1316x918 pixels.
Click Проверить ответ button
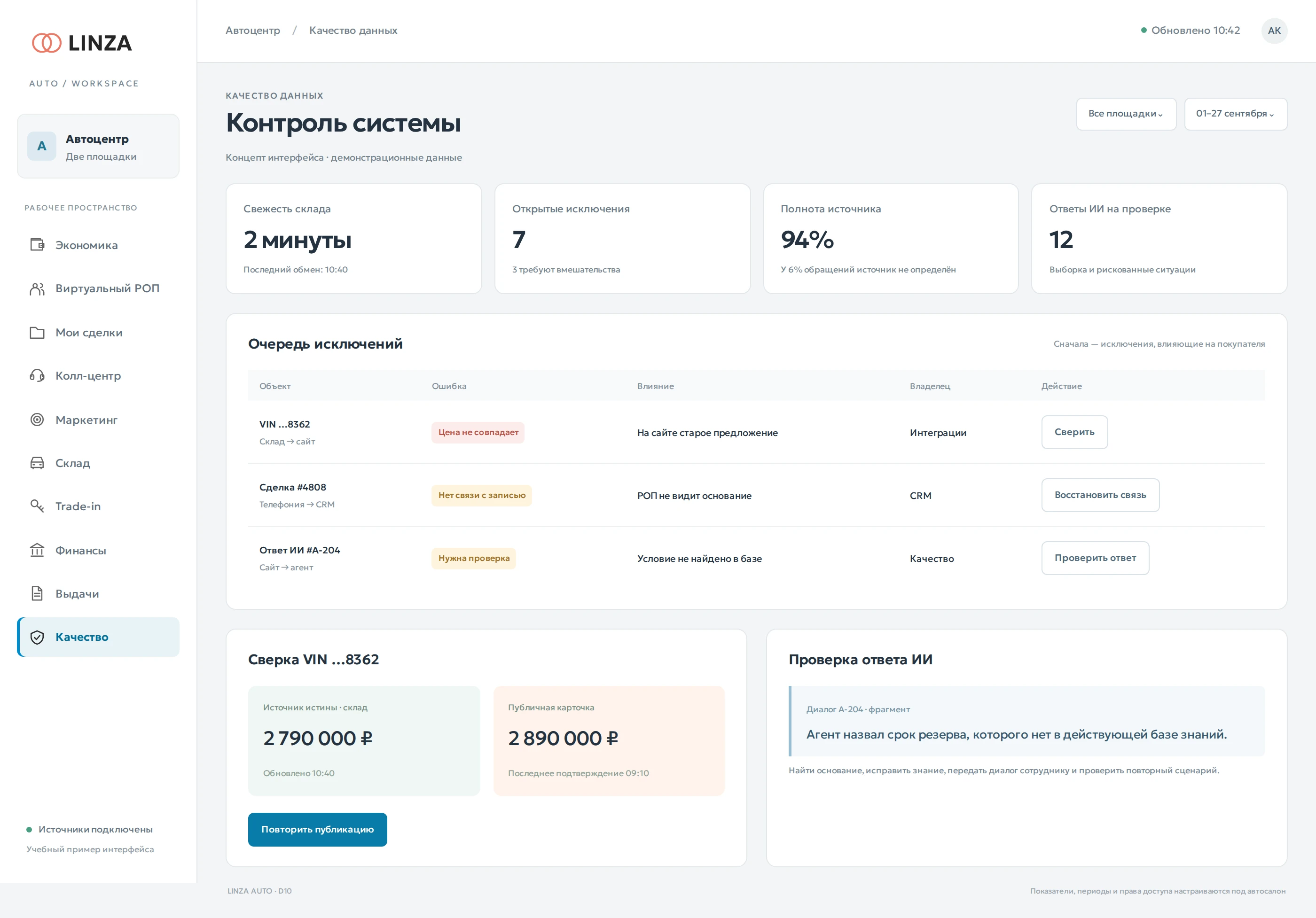(1095, 558)
